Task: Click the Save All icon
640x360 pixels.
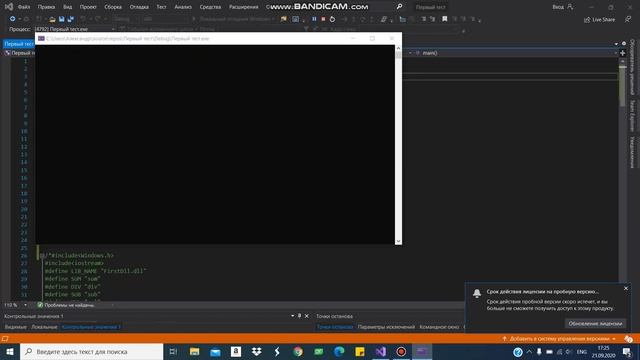Action: [71, 19]
